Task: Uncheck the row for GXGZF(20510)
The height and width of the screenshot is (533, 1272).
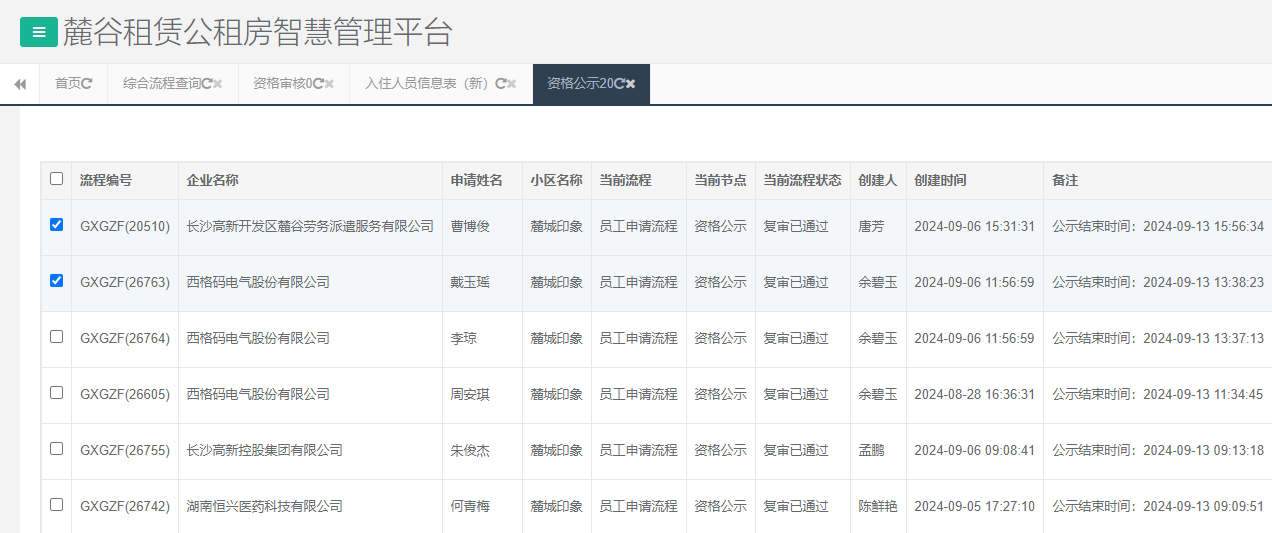Action: click(x=56, y=225)
